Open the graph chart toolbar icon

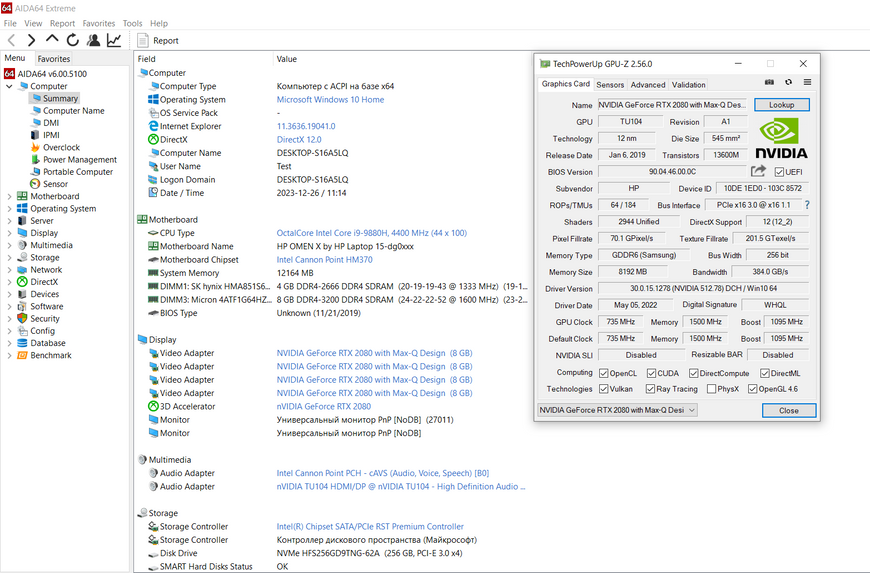[x=114, y=40]
